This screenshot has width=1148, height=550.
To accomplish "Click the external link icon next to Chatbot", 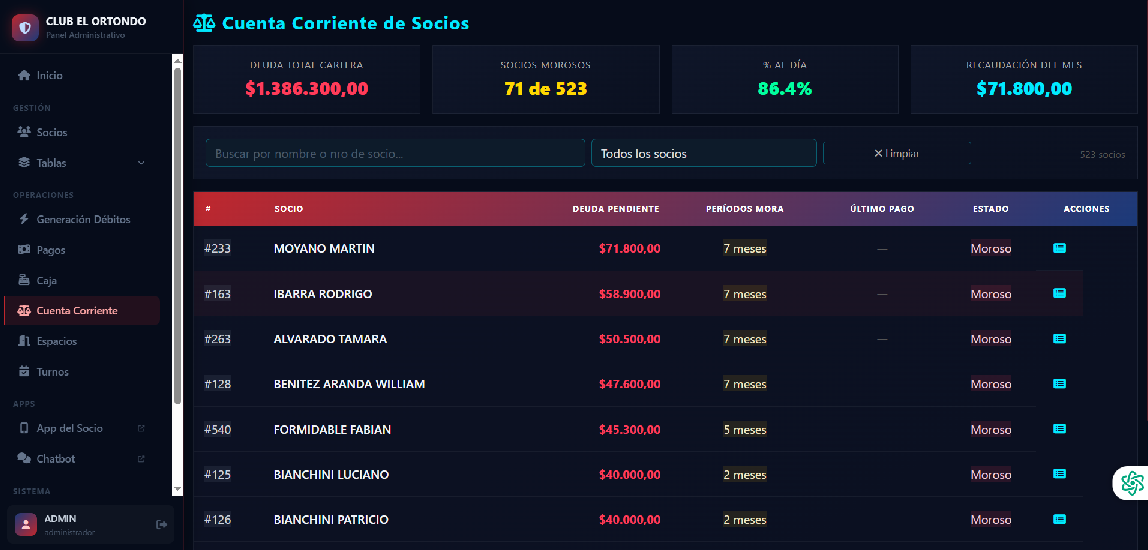I will click(141, 459).
